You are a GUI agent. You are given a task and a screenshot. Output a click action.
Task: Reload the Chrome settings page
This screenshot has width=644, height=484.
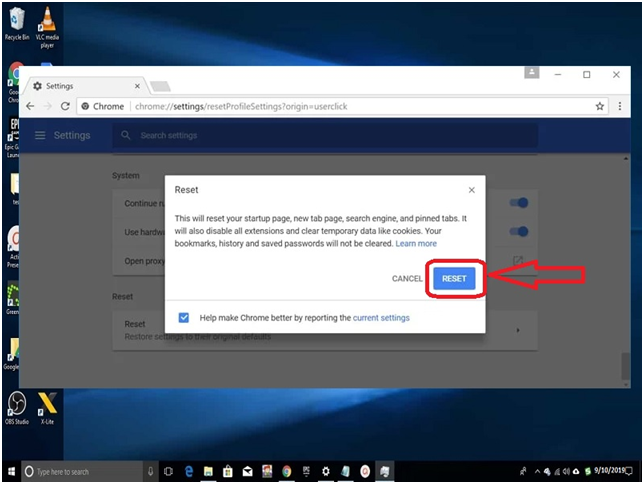(x=65, y=106)
